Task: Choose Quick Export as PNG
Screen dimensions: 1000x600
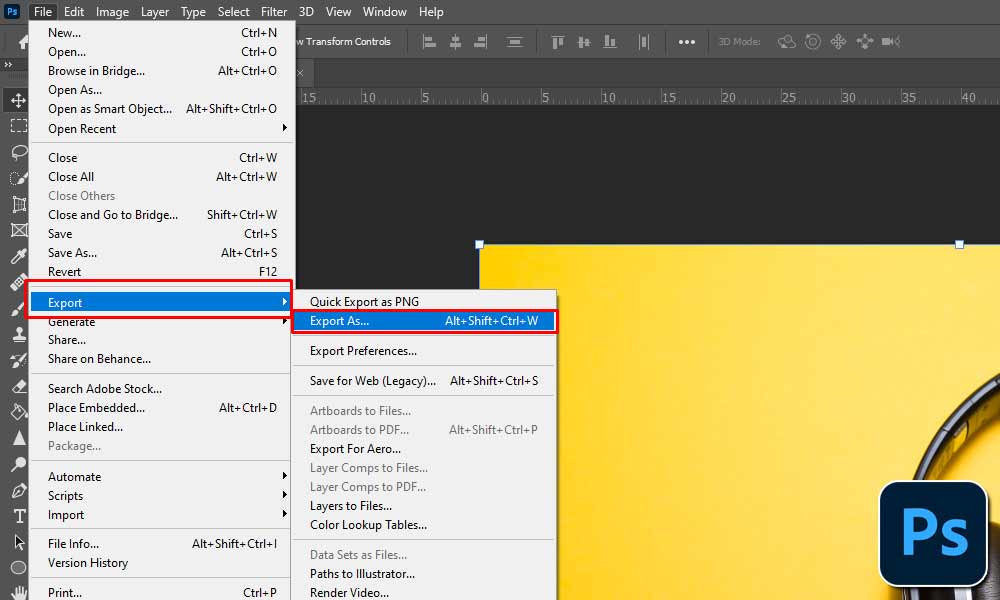Action: click(x=424, y=302)
